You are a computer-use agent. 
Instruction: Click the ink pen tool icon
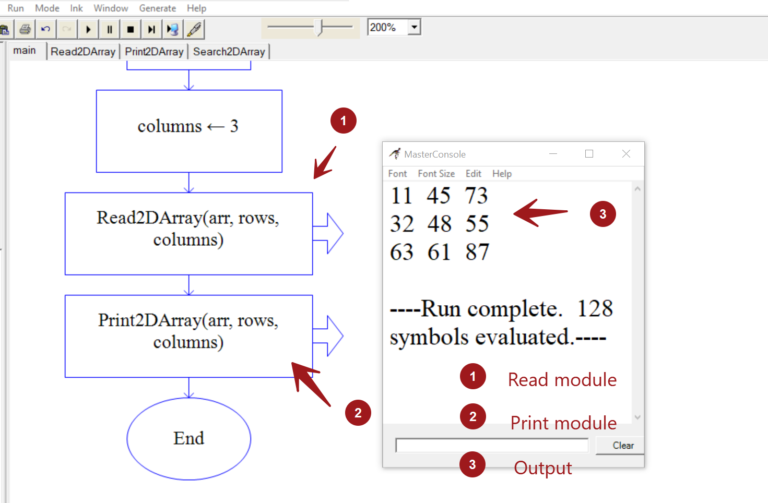point(195,29)
